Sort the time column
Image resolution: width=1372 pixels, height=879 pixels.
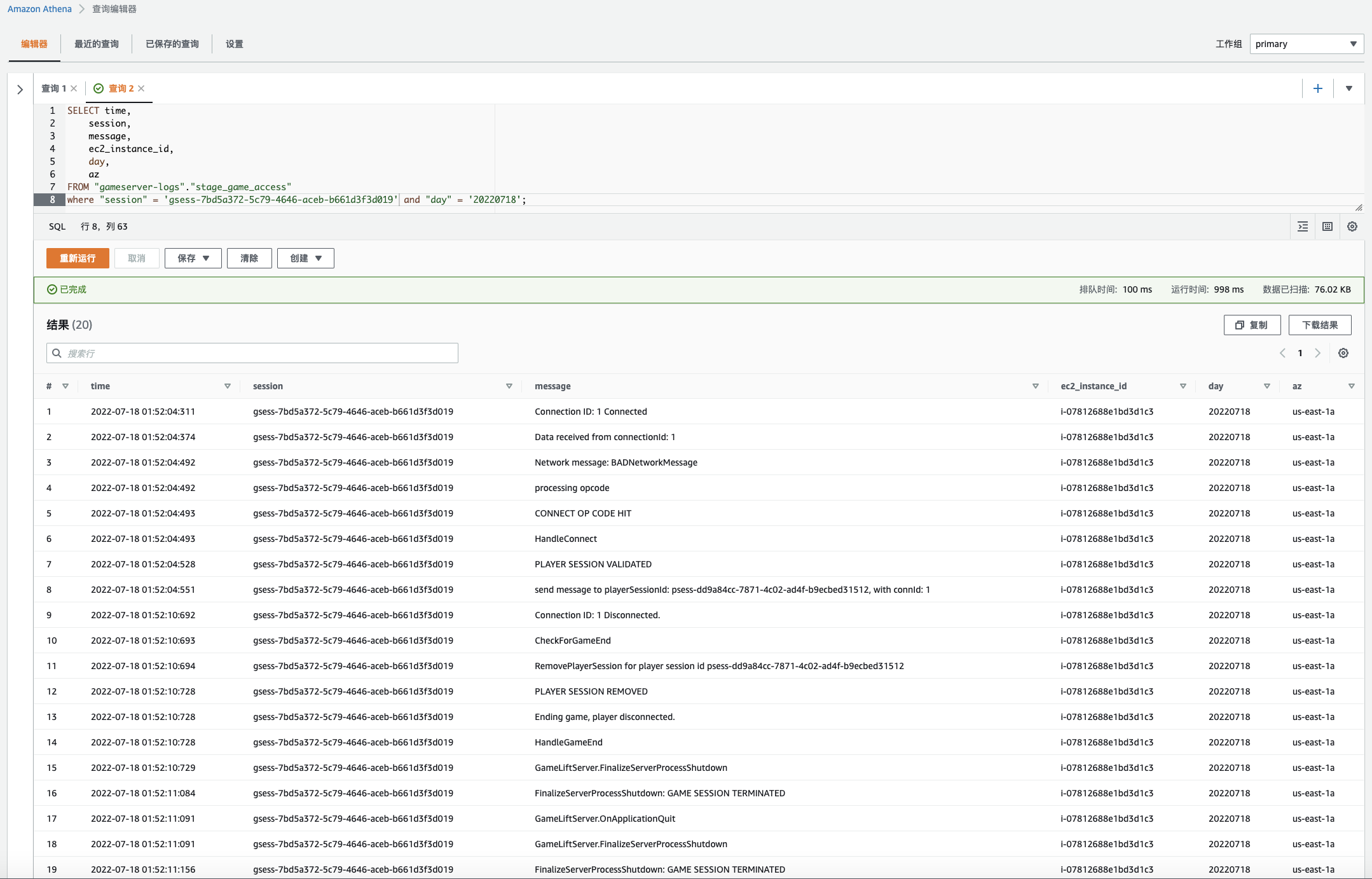[227, 386]
